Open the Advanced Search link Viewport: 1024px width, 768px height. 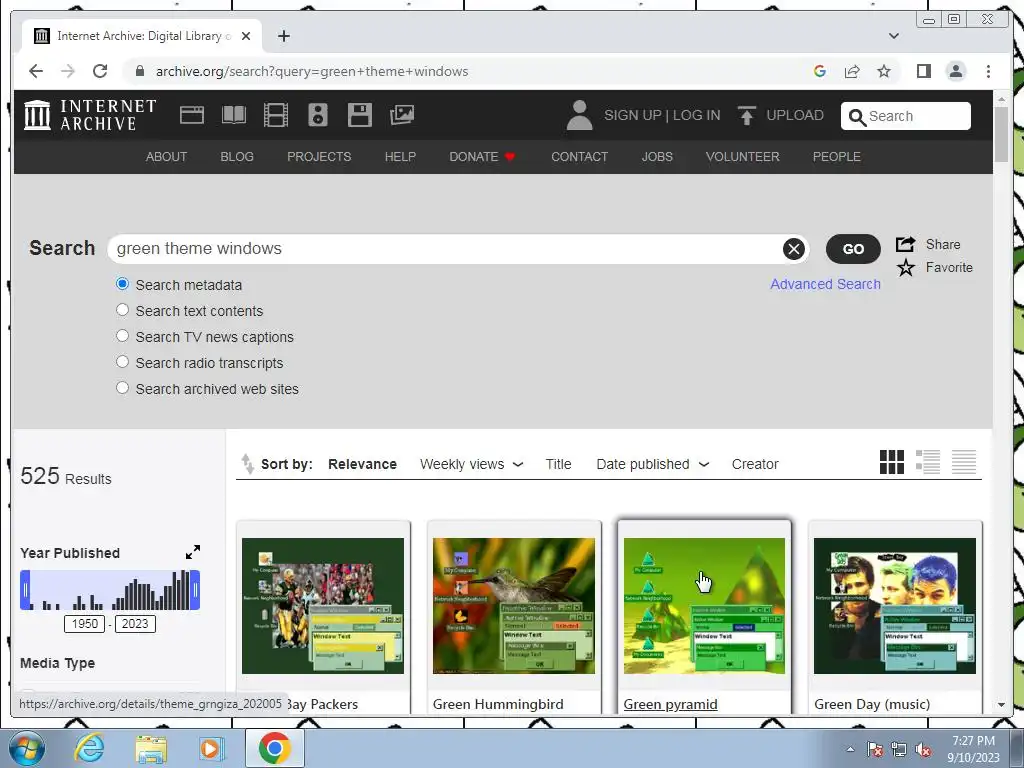click(x=825, y=284)
